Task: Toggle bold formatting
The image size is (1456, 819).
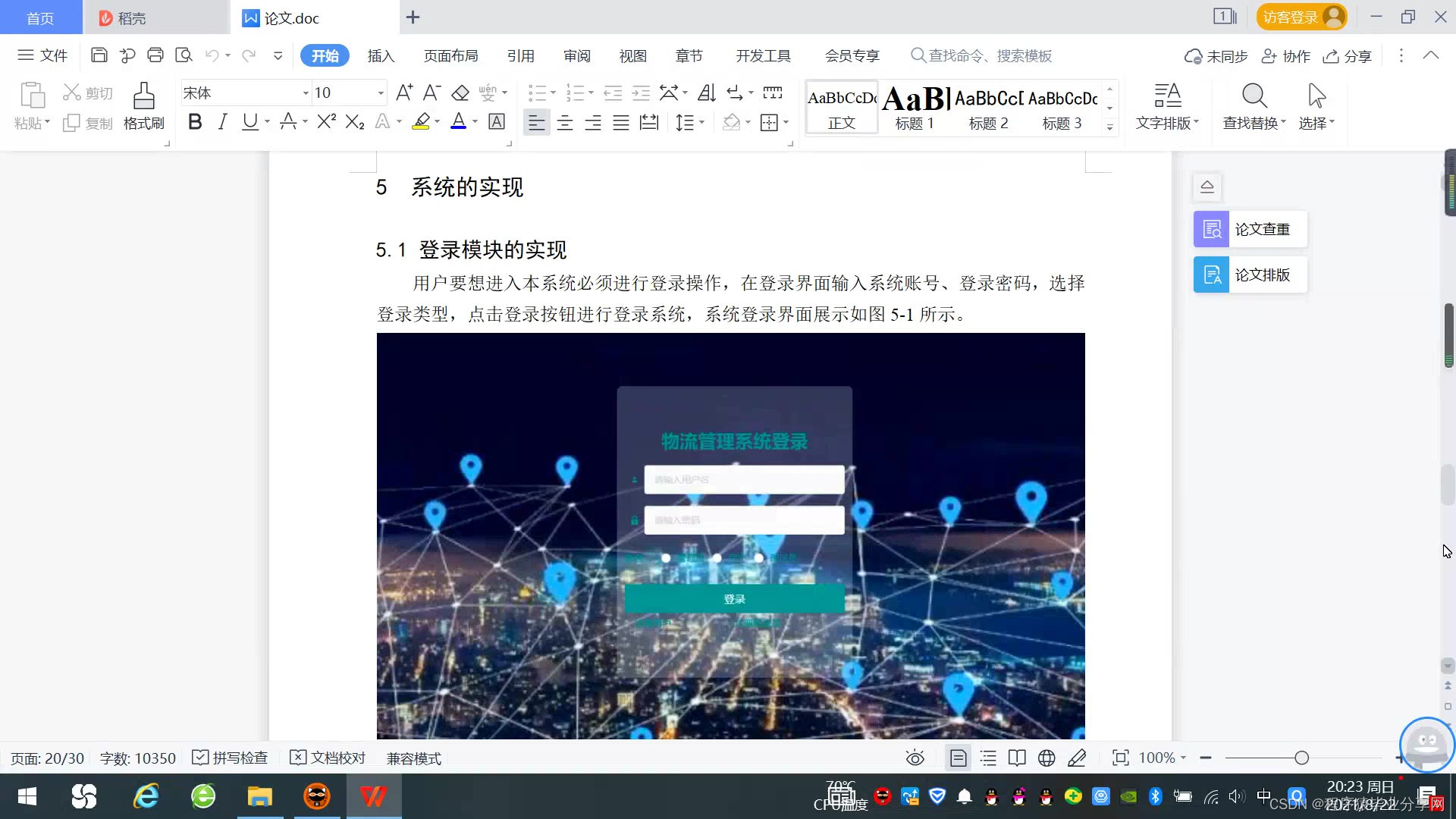Action: pyautogui.click(x=194, y=121)
